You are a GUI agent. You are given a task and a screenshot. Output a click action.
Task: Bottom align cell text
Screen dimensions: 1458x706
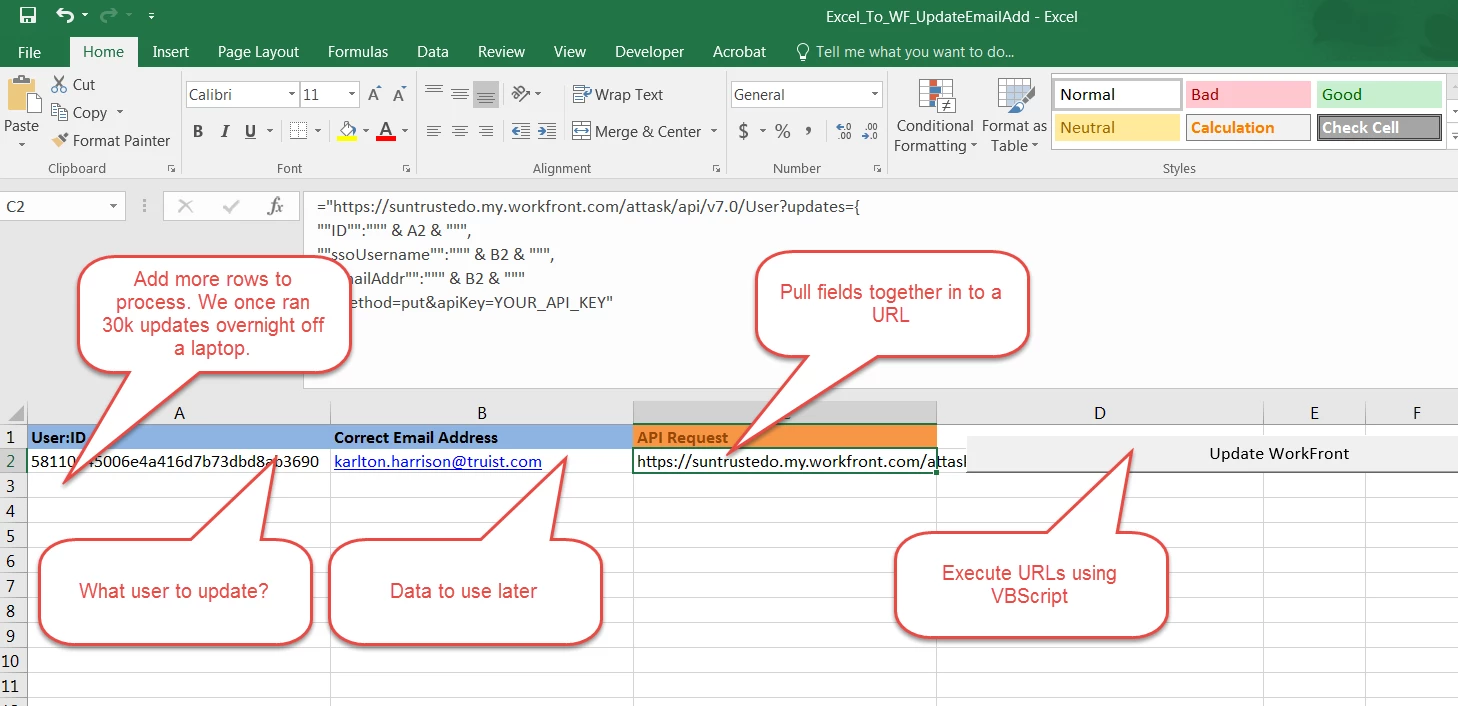[x=486, y=94]
